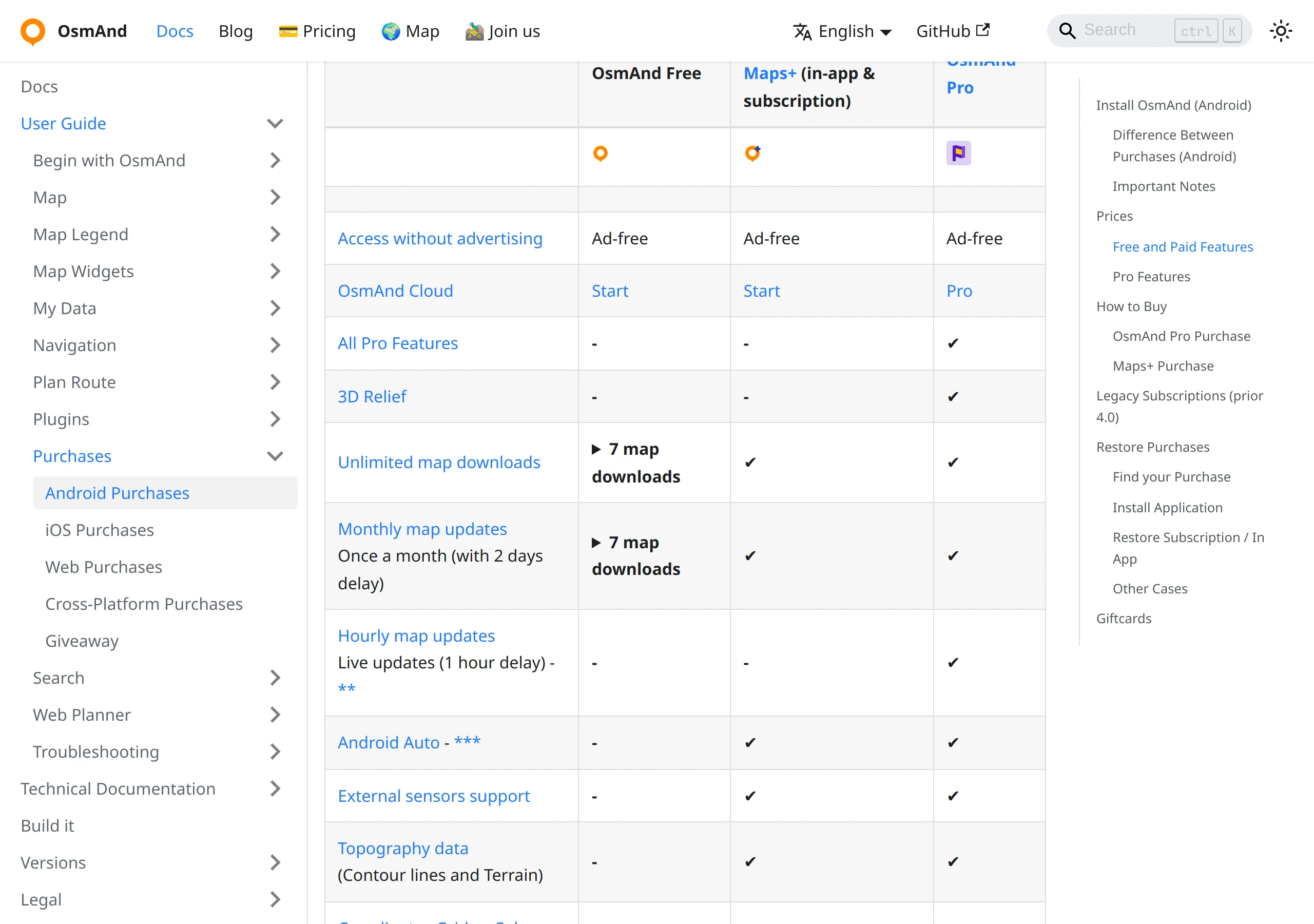This screenshot has height=924, width=1314.
Task: Go to the Pricing page
Action: (317, 31)
